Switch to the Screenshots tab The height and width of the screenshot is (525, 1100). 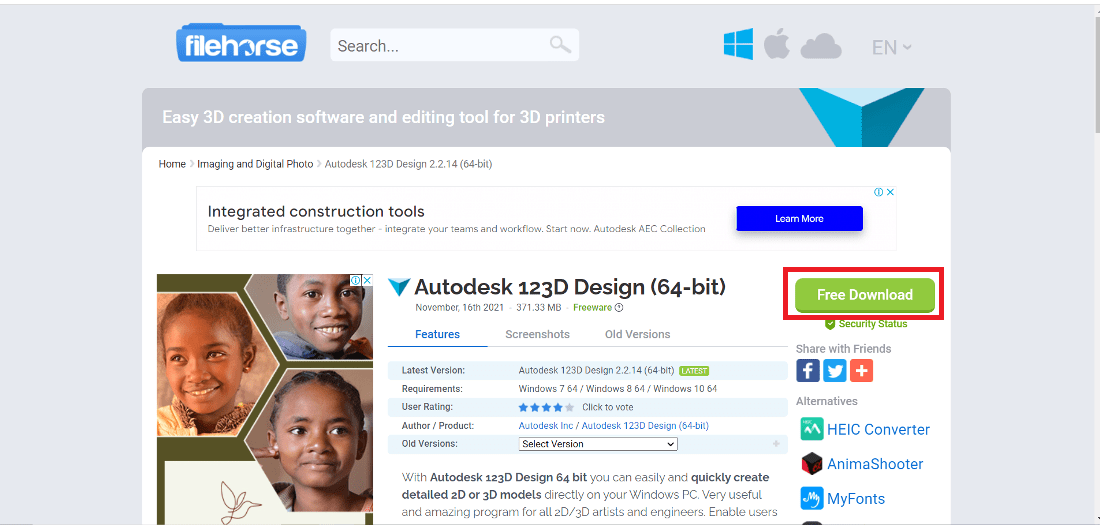click(x=537, y=334)
